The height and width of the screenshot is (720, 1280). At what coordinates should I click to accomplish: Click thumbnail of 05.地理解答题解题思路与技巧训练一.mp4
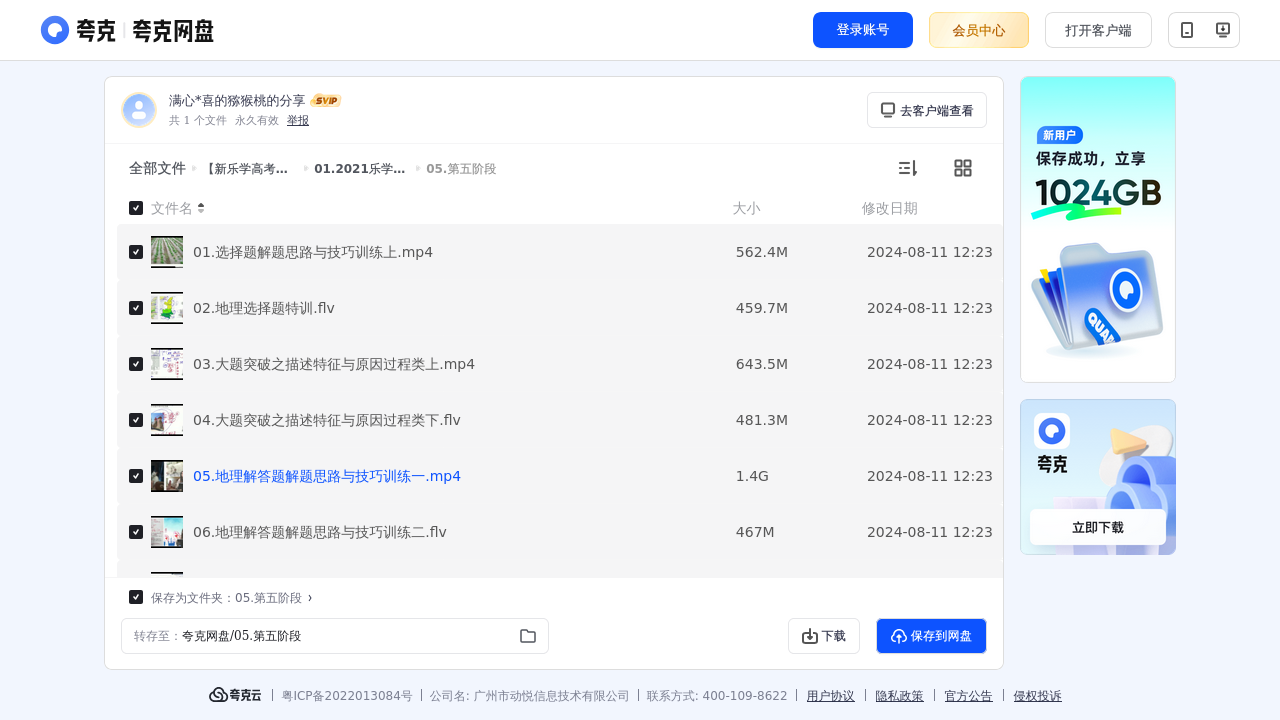[x=167, y=476]
